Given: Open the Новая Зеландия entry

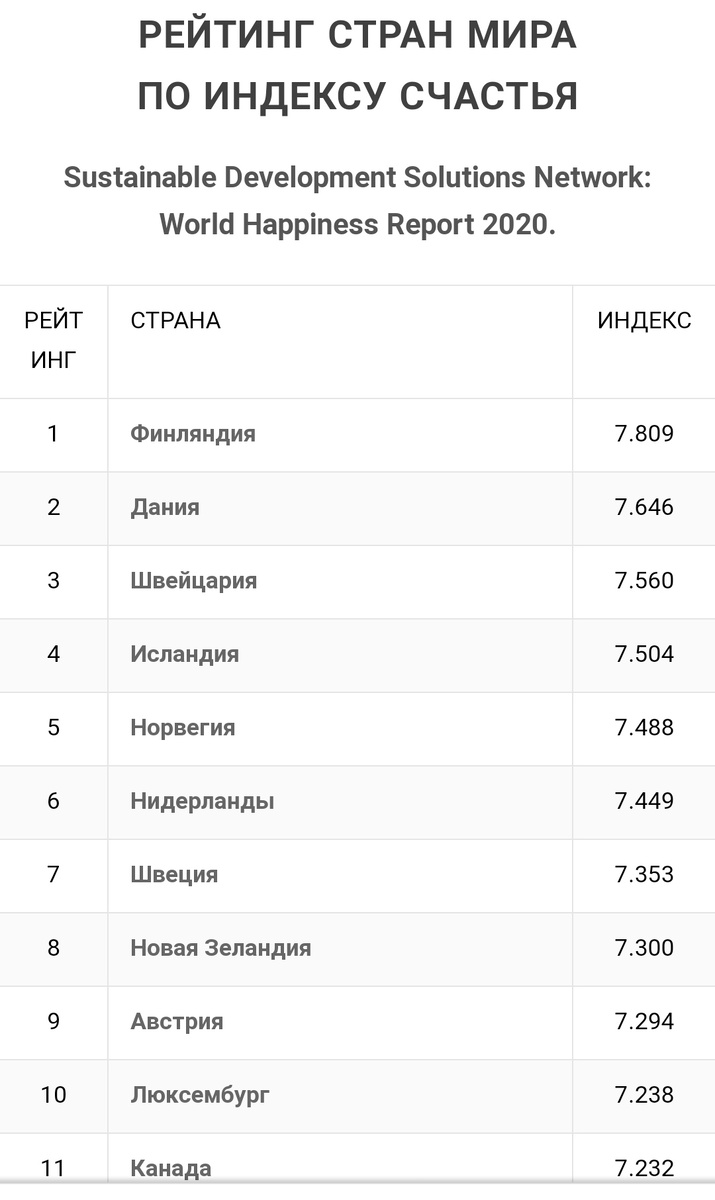Looking at the screenshot, I should 221,948.
